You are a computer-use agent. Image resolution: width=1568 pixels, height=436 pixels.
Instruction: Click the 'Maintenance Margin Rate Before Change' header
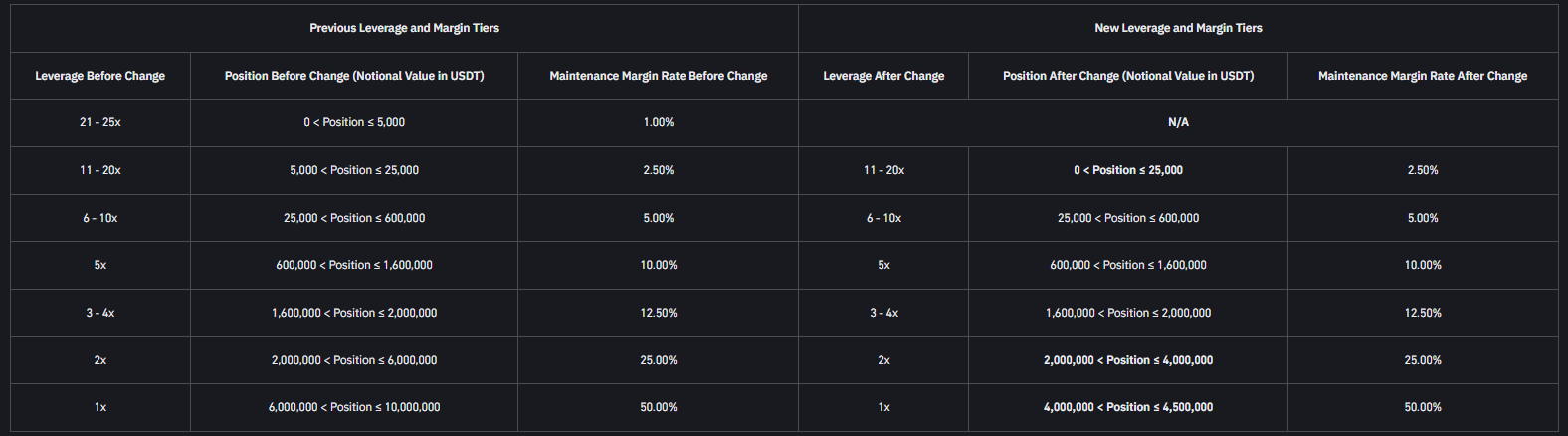point(658,76)
